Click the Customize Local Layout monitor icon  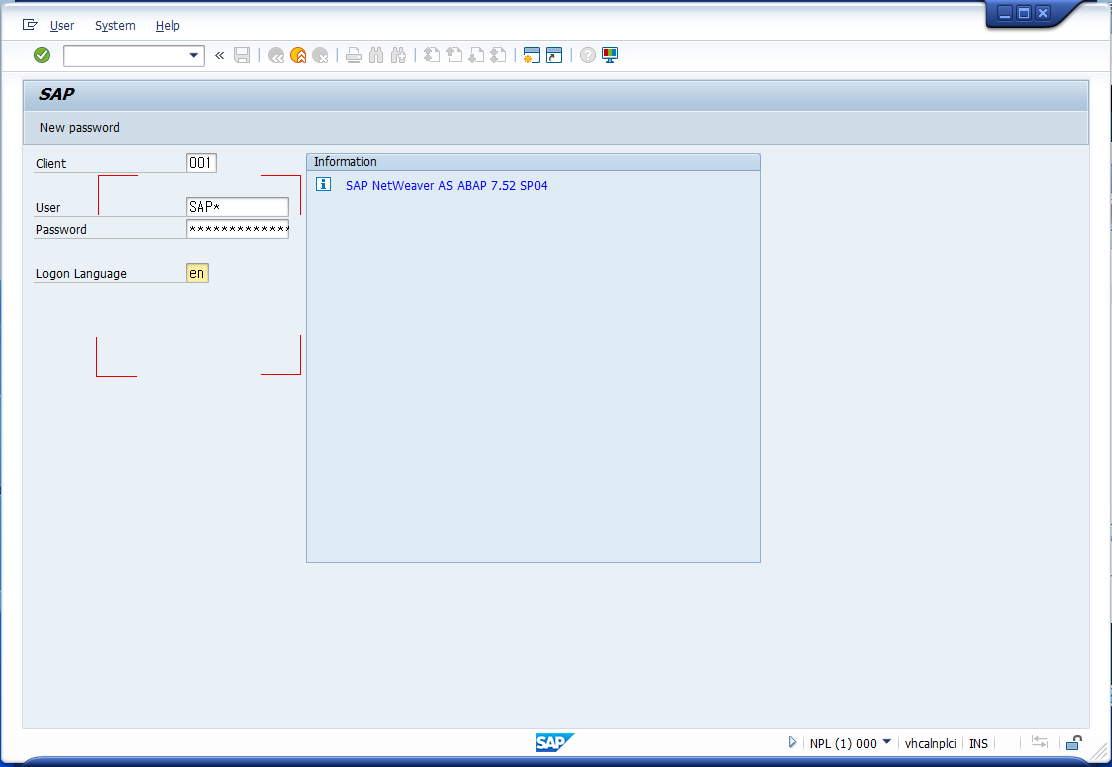[x=610, y=55]
